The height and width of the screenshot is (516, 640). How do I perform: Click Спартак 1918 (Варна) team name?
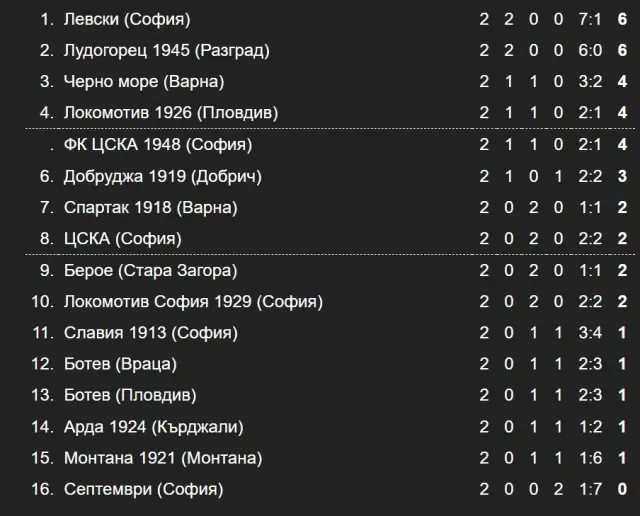click(x=151, y=207)
